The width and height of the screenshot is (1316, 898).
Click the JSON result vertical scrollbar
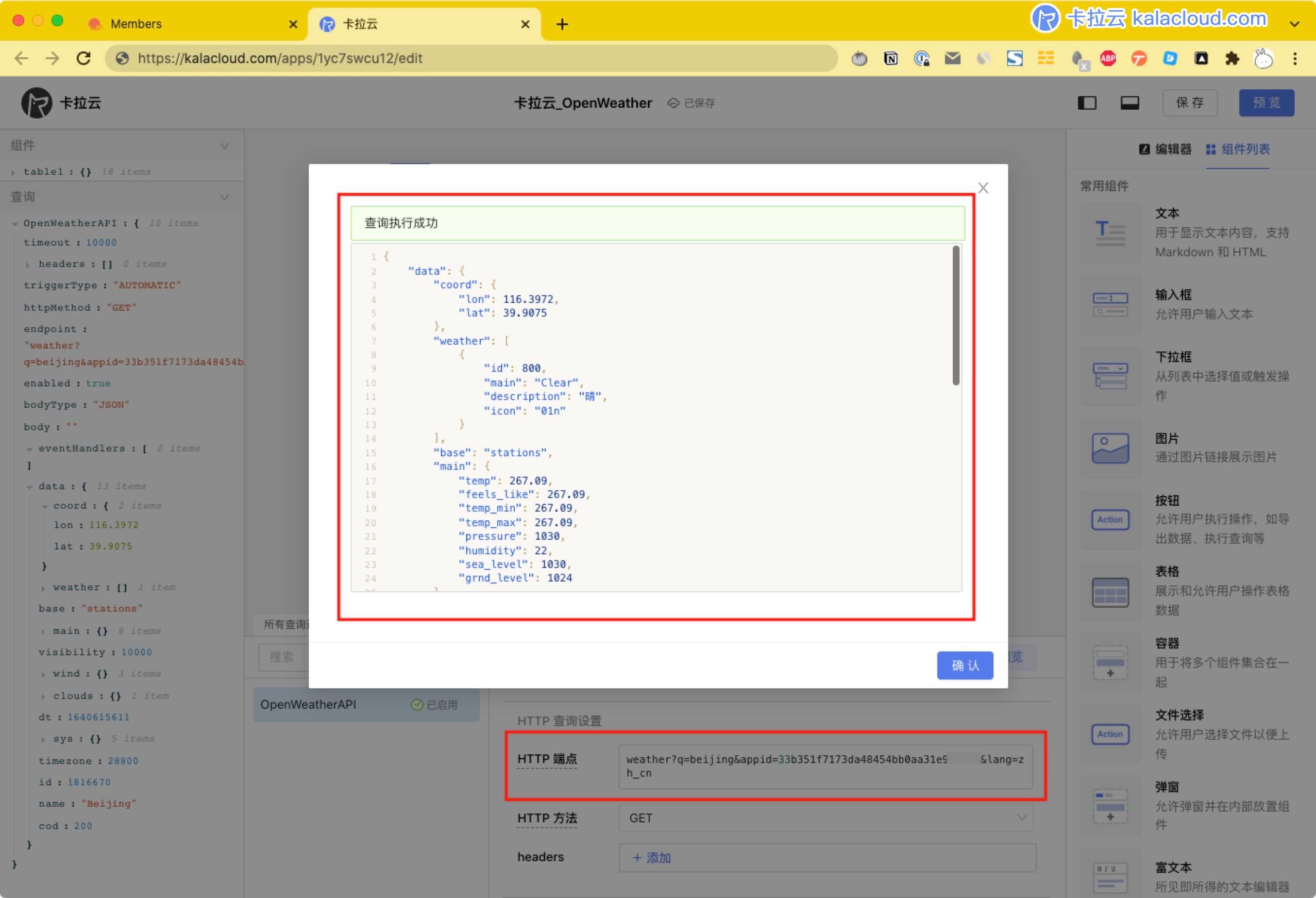[x=955, y=316]
